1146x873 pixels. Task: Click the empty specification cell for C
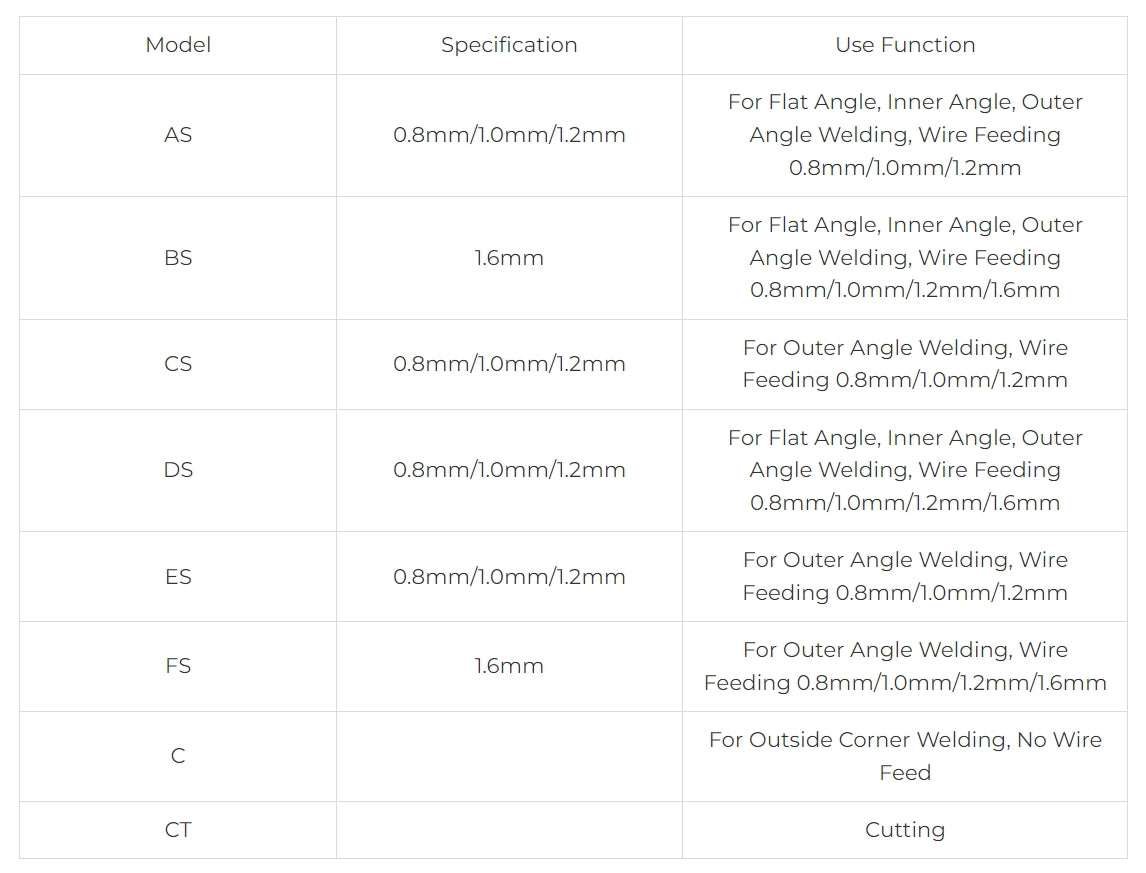(x=509, y=756)
